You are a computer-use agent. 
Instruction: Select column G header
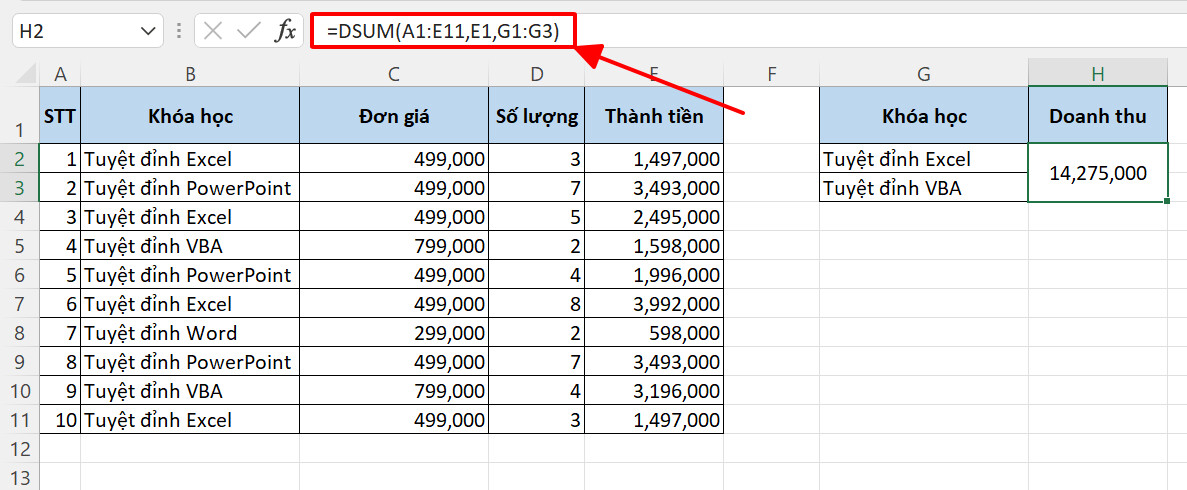(924, 73)
